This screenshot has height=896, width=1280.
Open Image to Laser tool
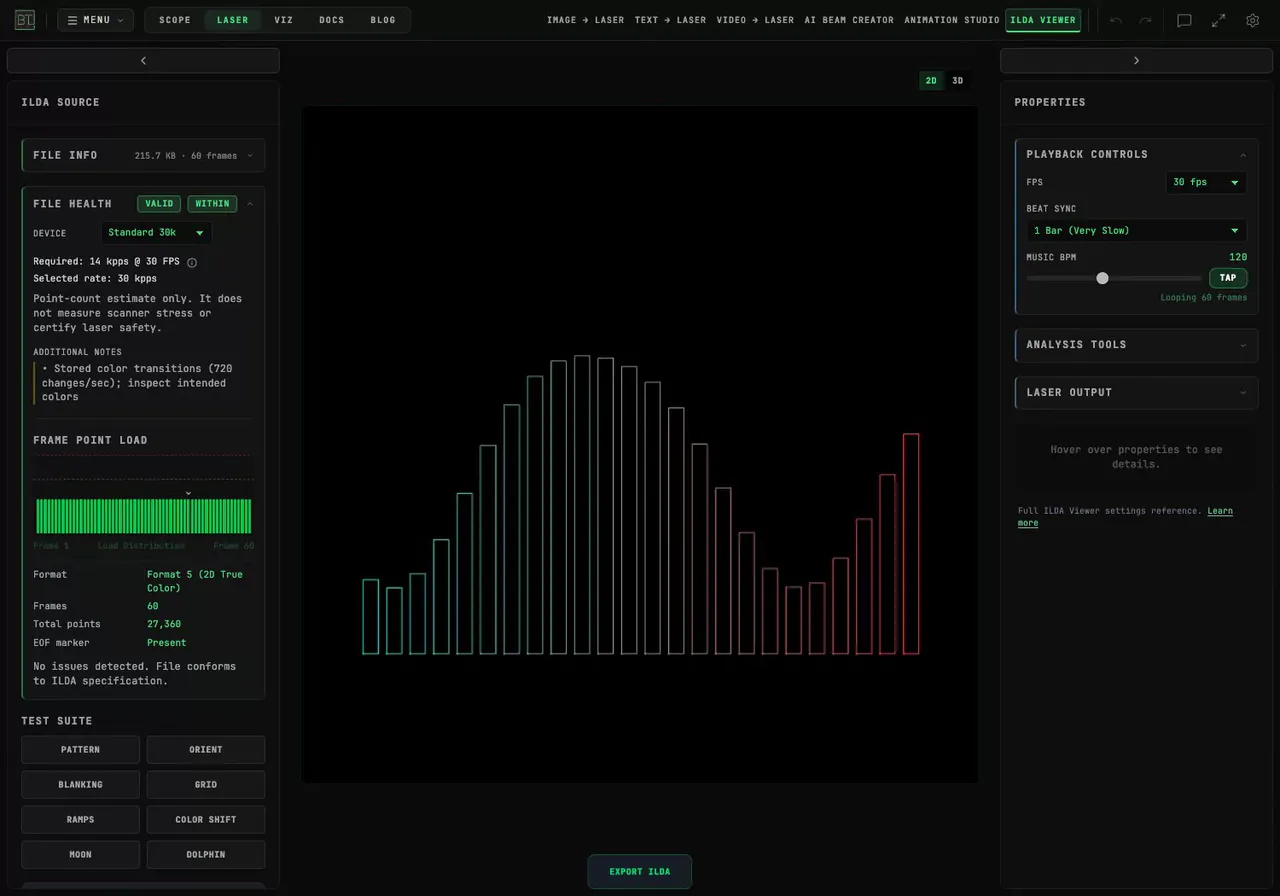585,20
